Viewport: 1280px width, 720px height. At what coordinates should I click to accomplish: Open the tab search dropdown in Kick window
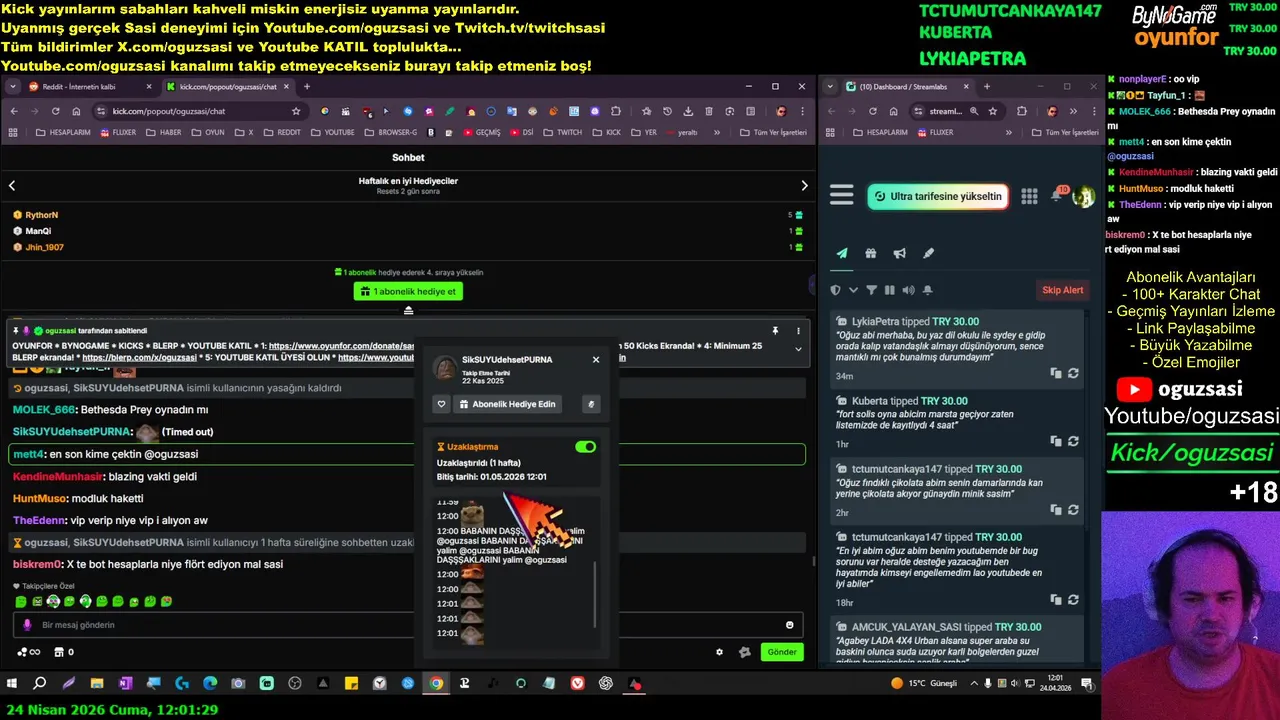tap(13, 87)
